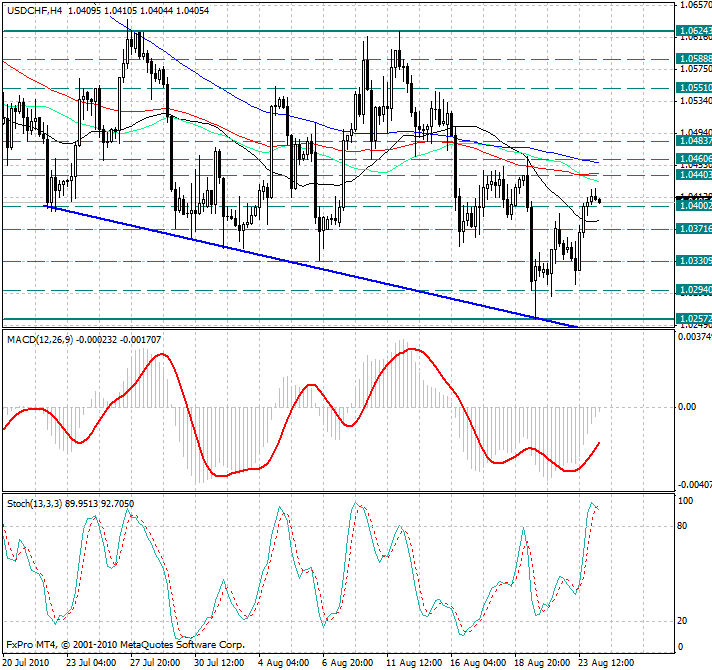Click the 16 Aug 04:00 time label
This screenshot has width=712, height=670.
[x=478, y=663]
